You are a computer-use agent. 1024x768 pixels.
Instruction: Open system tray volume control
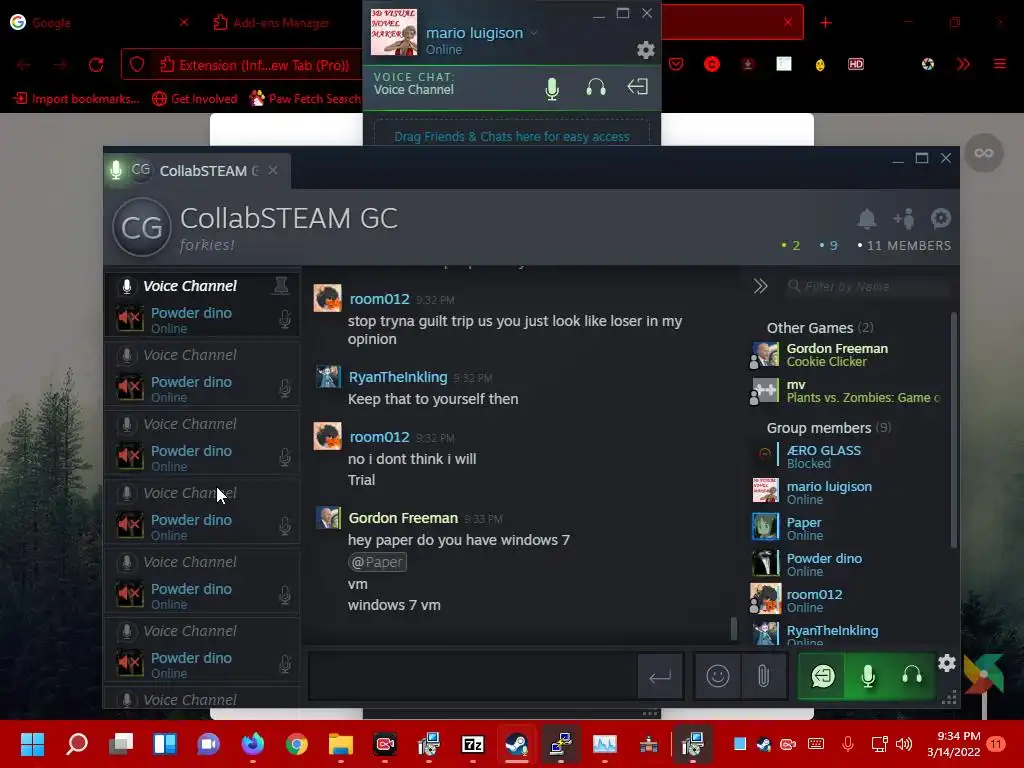click(904, 744)
